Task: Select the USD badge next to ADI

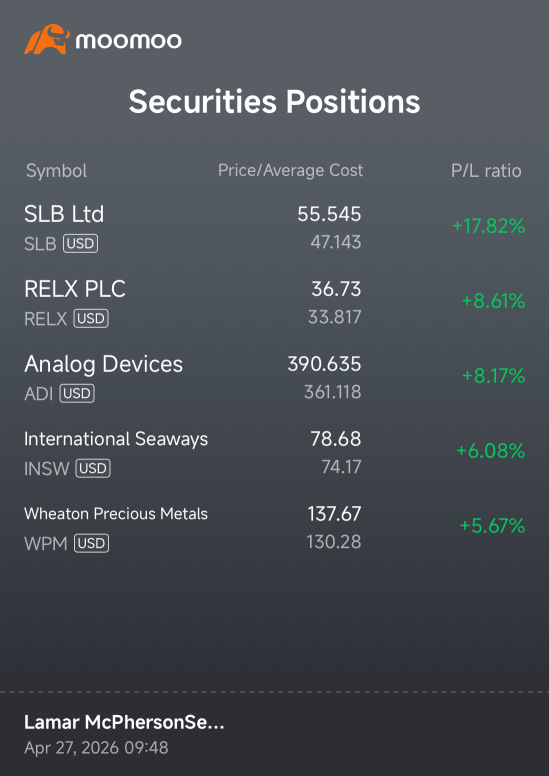Action: click(x=77, y=393)
